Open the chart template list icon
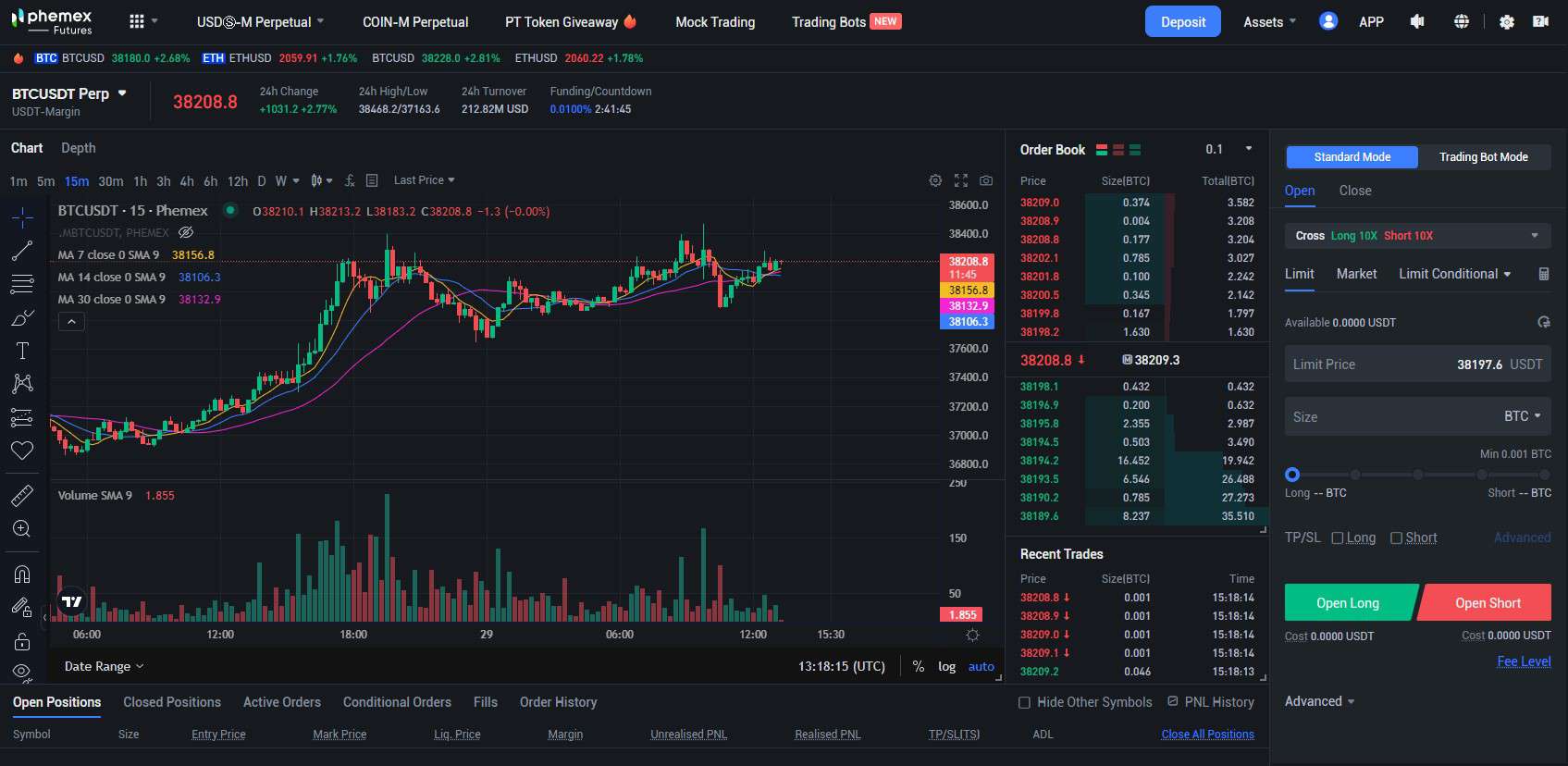This screenshot has width=1568, height=766. pos(372,180)
